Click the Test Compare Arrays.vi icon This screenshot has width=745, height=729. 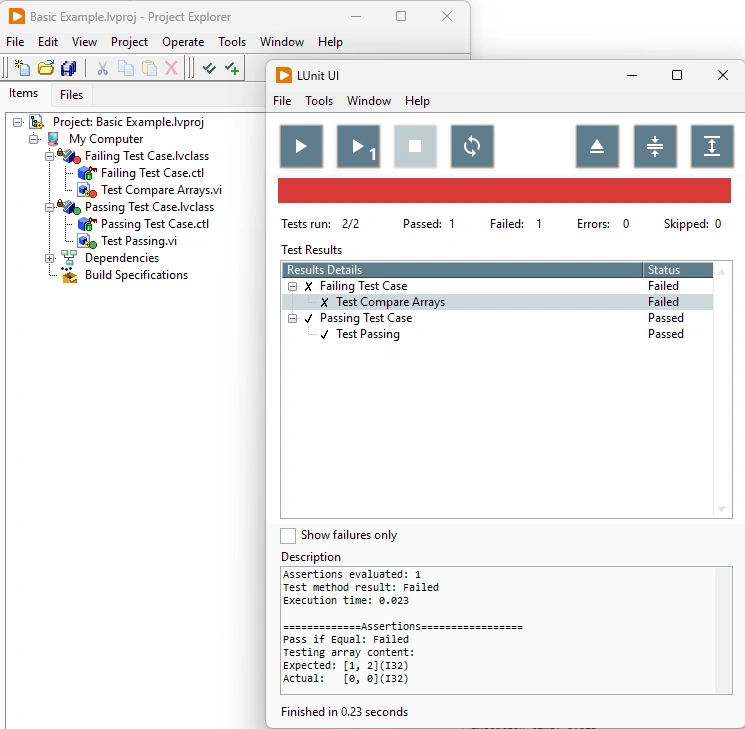[x=87, y=190]
